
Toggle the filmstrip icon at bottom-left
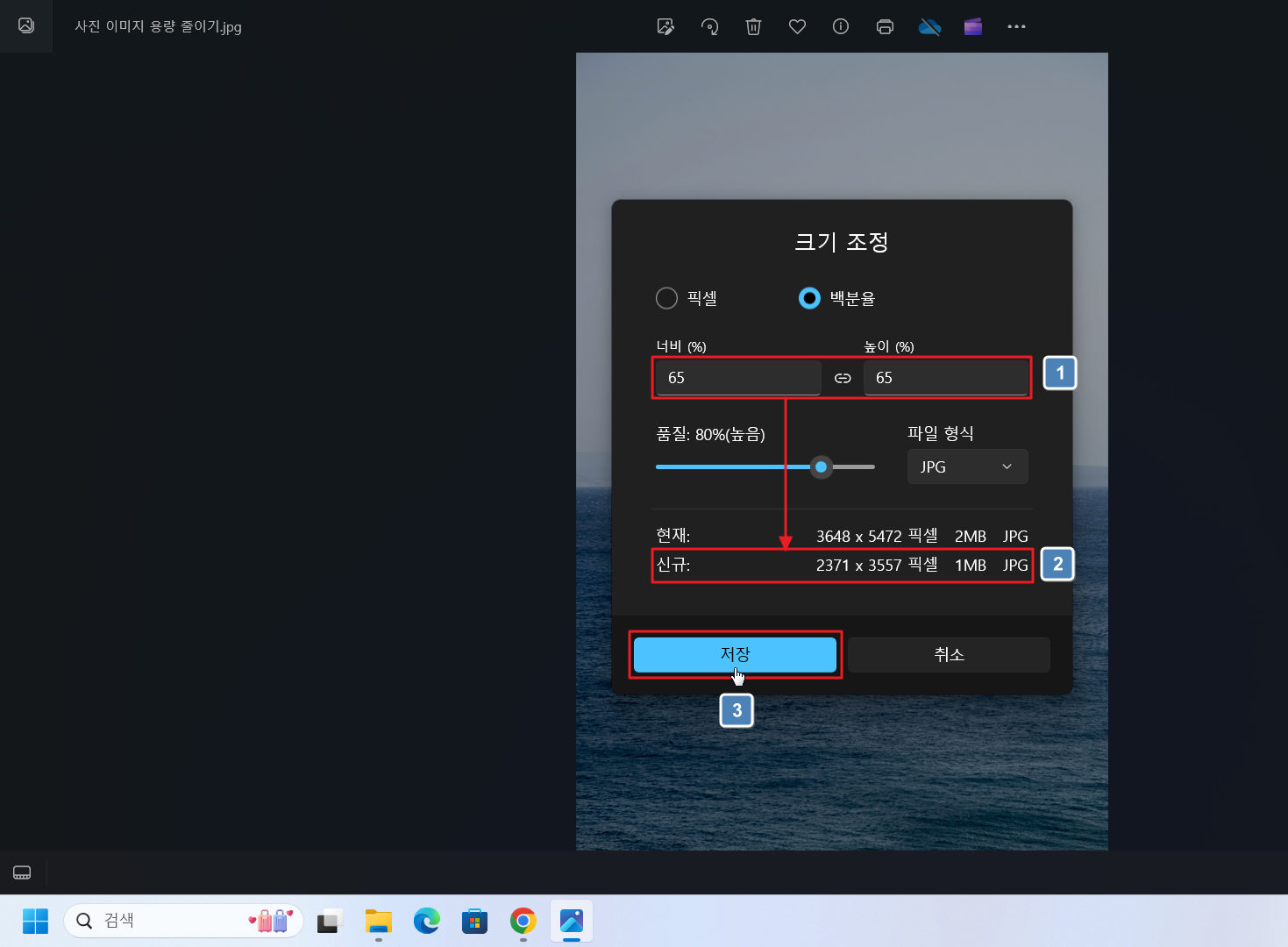tap(22, 872)
